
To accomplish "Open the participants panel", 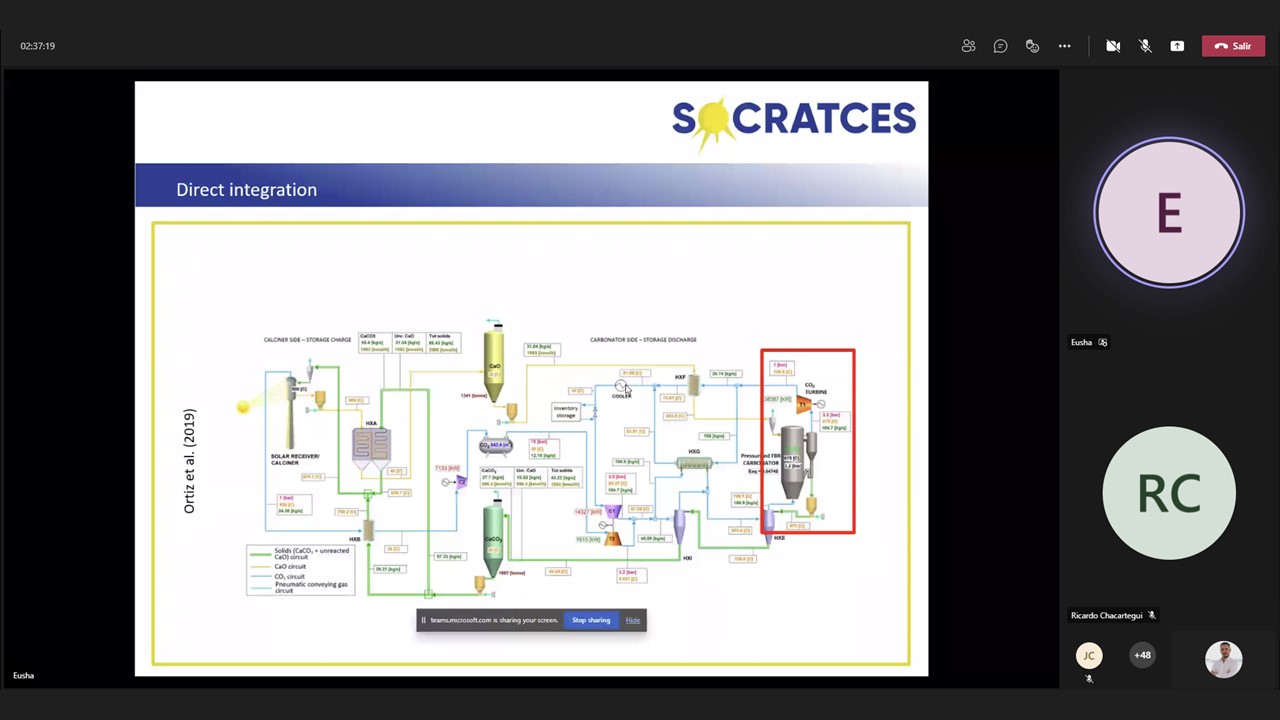I will click(968, 46).
